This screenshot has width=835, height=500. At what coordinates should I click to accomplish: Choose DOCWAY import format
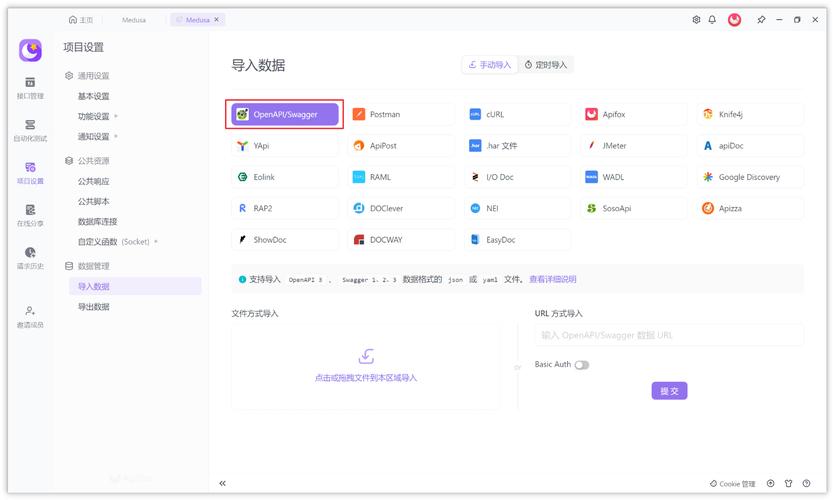click(401, 240)
